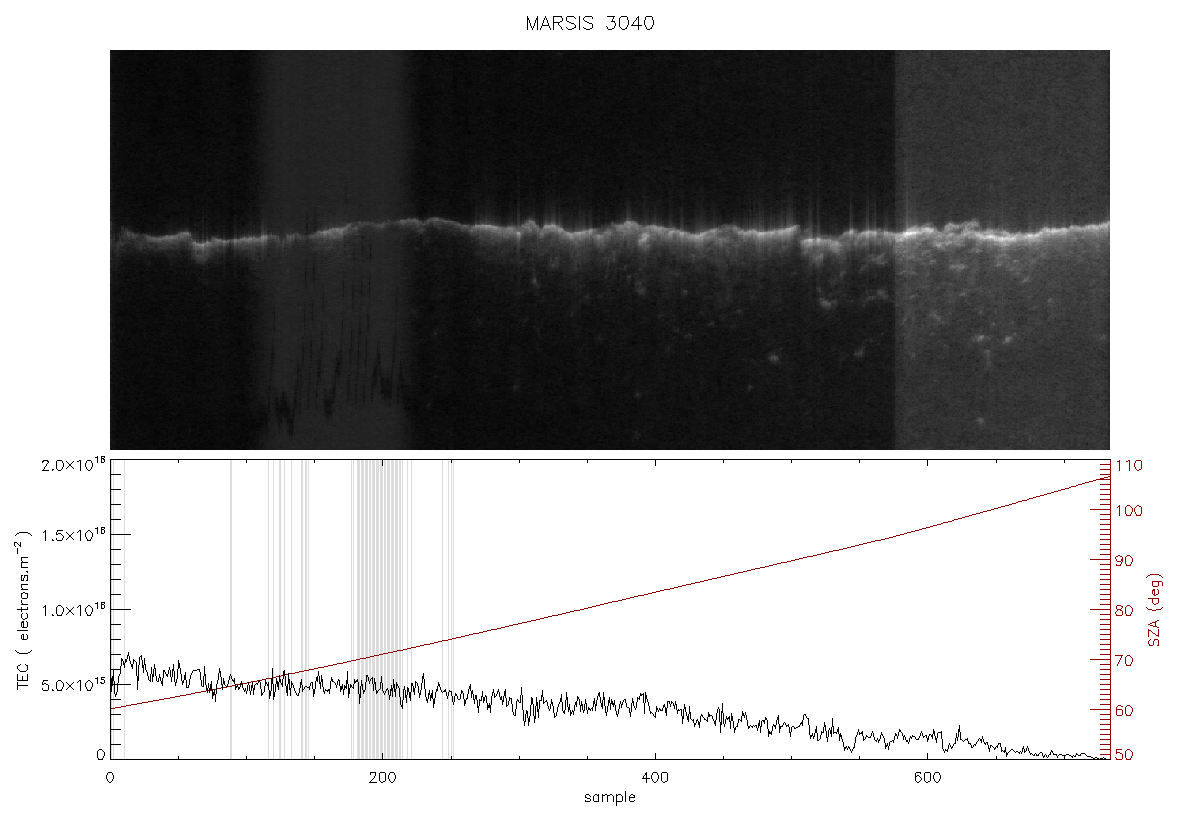Click the red 'SZA (deg)' axis label

pos(1155,610)
